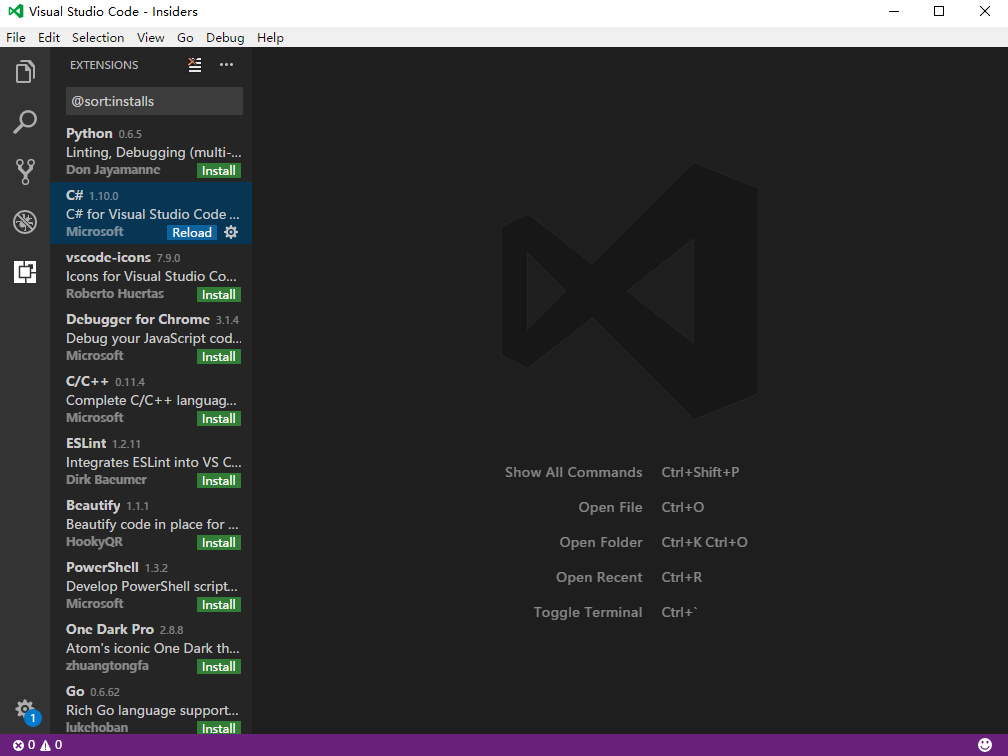Open the Explorer view in activity bar
1008x756 pixels.
coord(25,71)
